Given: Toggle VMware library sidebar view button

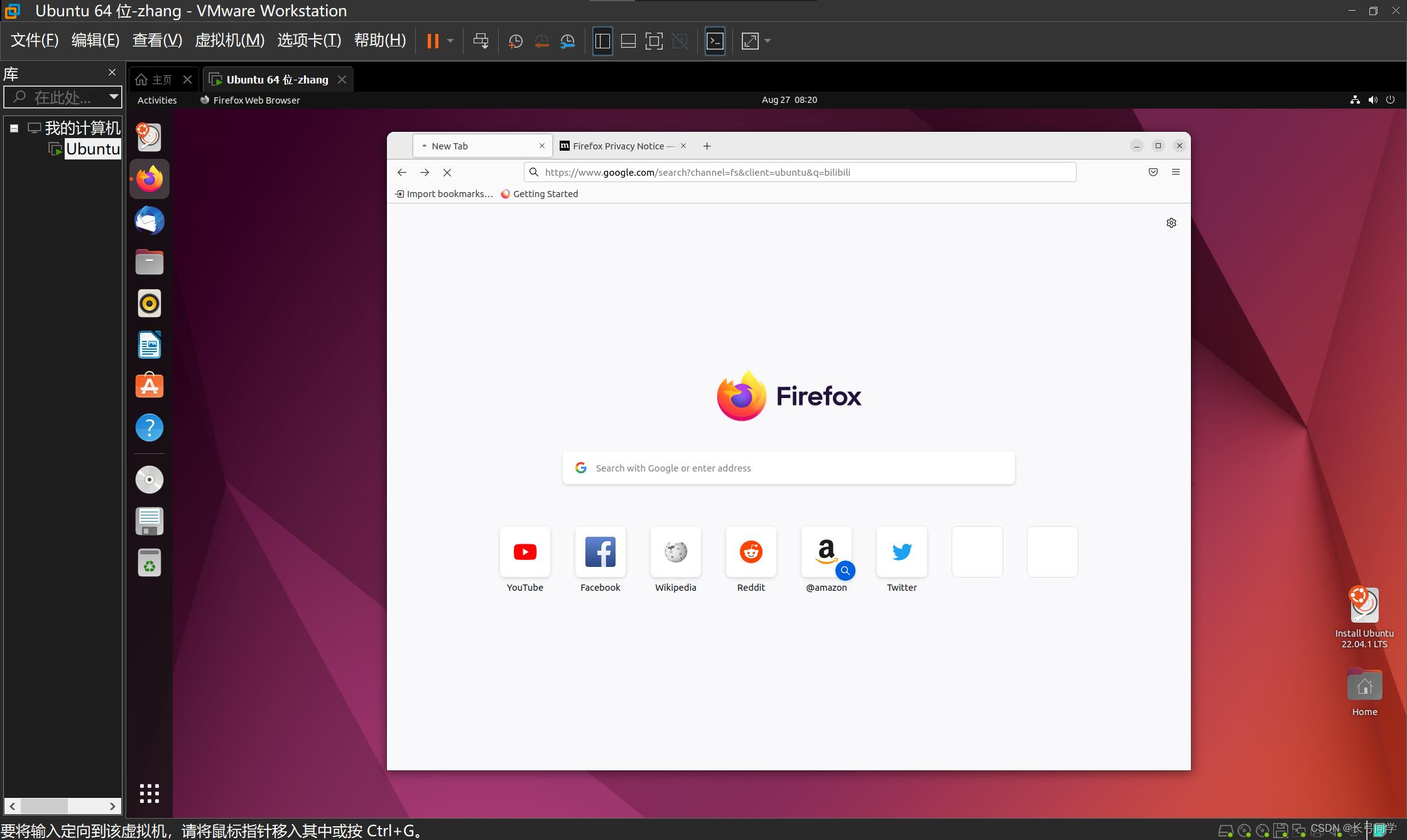Looking at the screenshot, I should tap(602, 41).
